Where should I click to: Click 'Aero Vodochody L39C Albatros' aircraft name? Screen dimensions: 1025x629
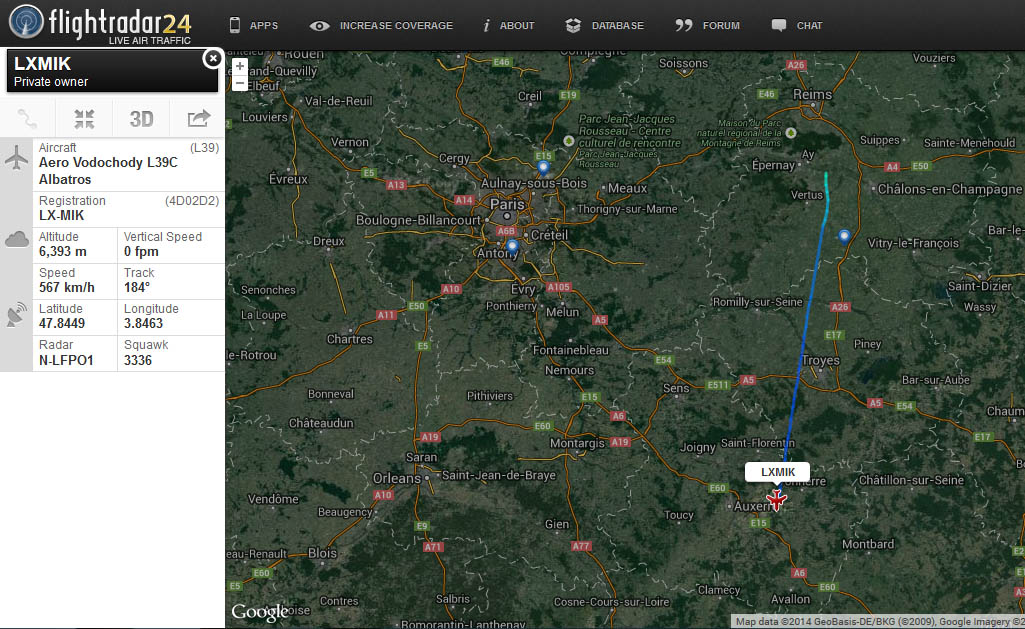coord(108,171)
